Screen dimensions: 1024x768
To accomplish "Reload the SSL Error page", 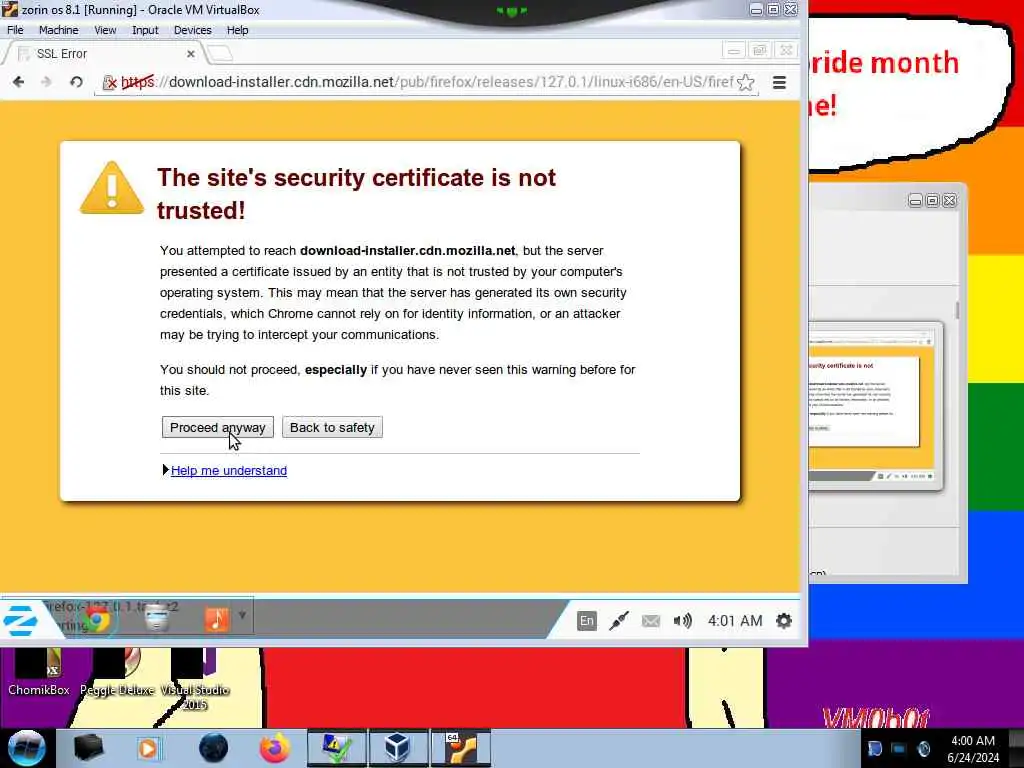I will tap(76, 82).
